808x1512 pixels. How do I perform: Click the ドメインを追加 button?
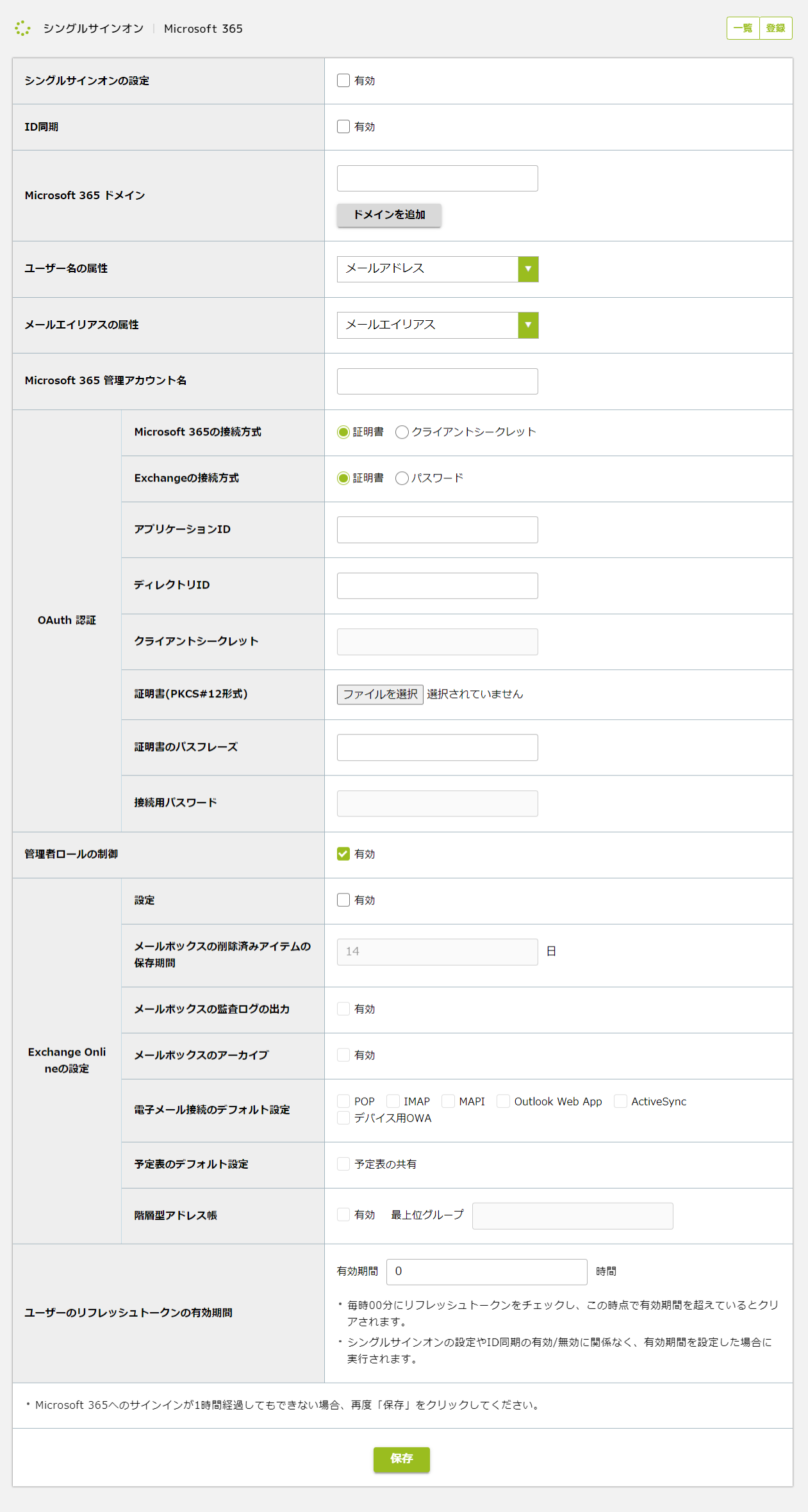(x=389, y=215)
